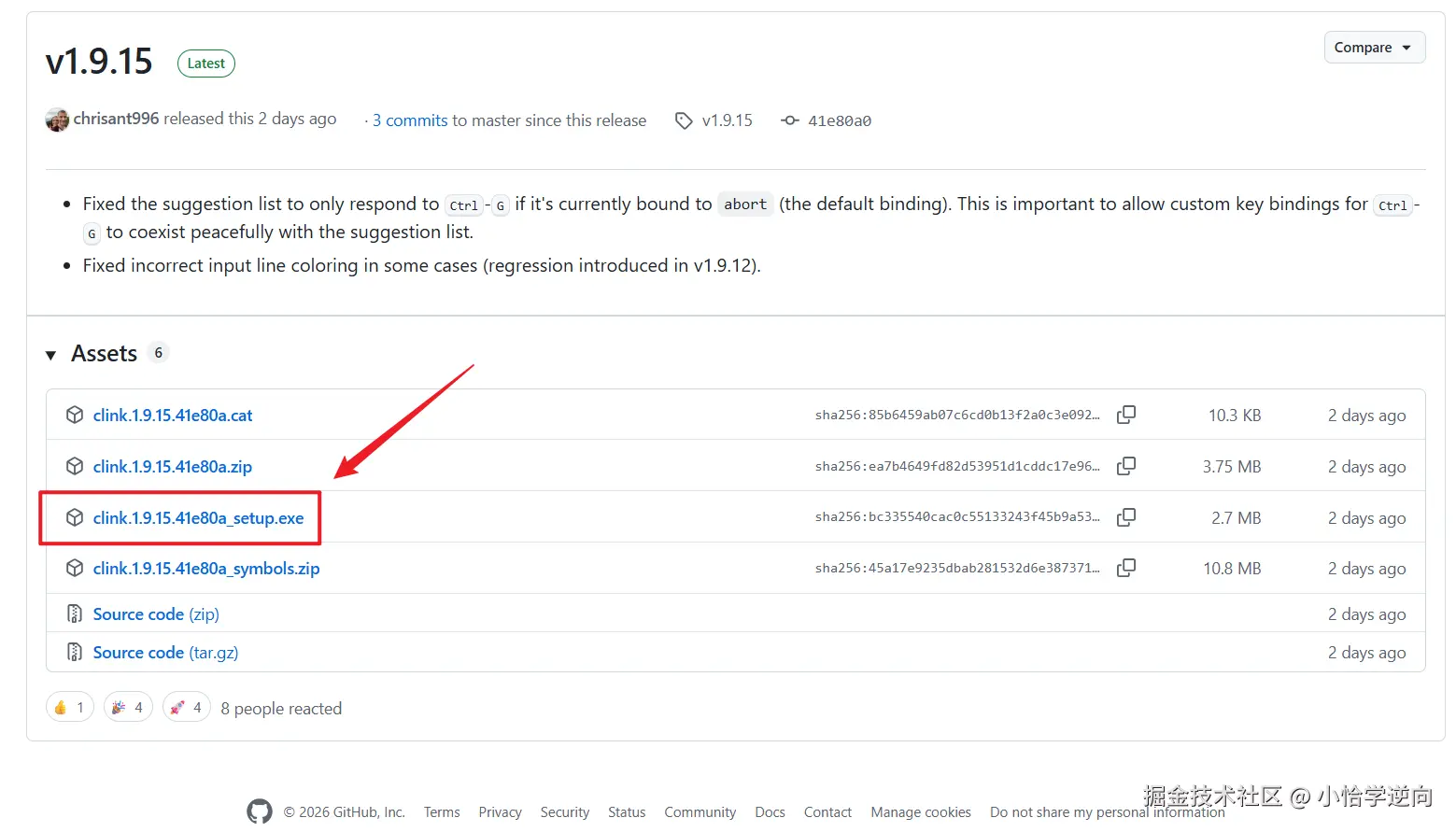
Task: Click sha256:bc335540cac0c55133243f45b9a53 hash text
Action: [957, 517]
